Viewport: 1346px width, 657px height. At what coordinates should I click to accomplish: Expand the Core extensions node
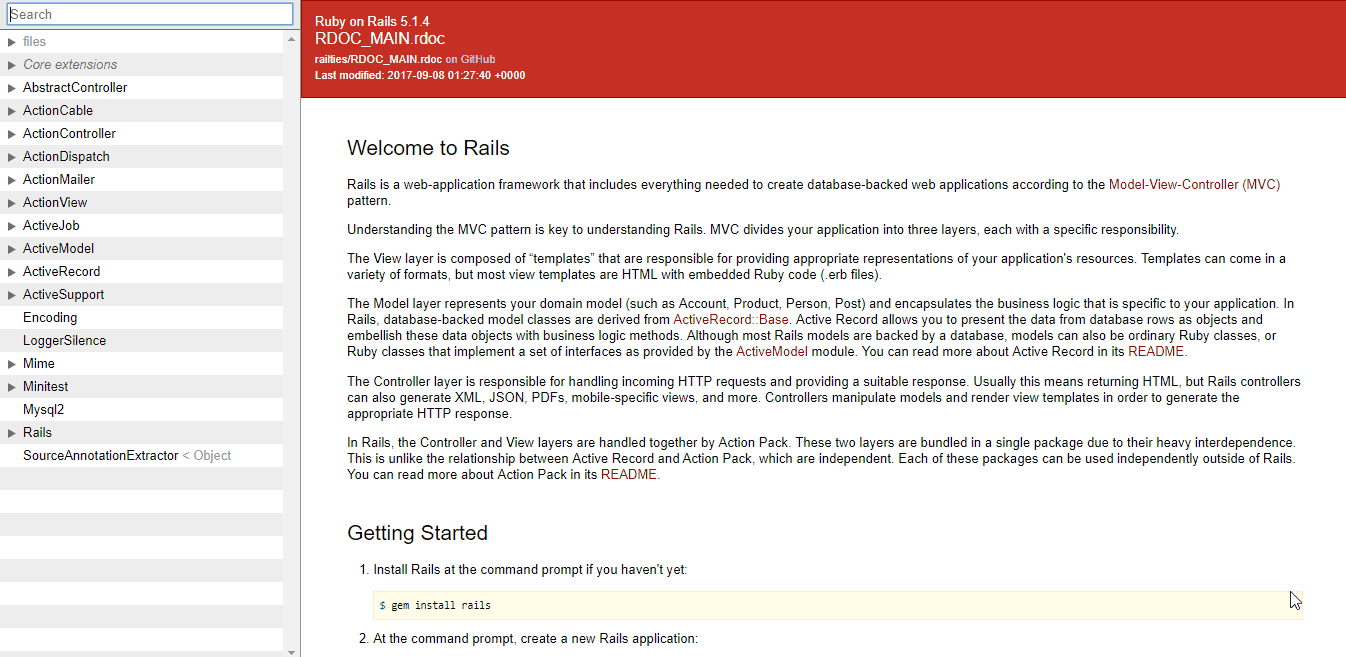click(12, 65)
